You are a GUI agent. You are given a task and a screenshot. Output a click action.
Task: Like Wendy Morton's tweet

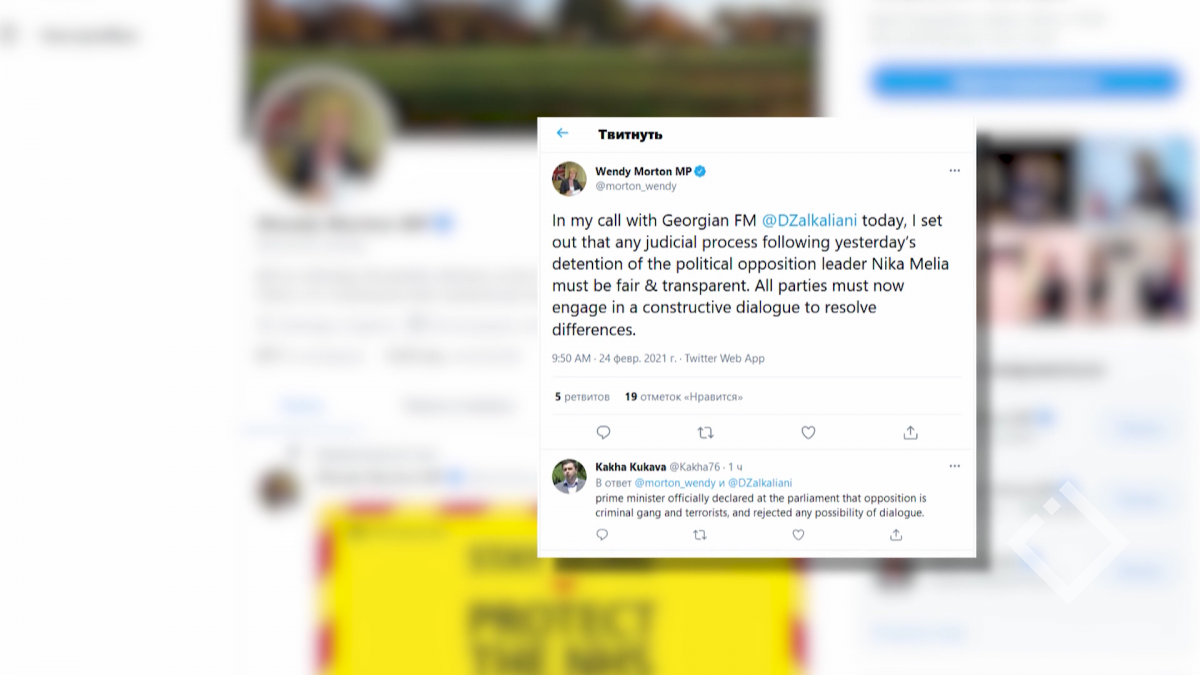[x=808, y=433]
